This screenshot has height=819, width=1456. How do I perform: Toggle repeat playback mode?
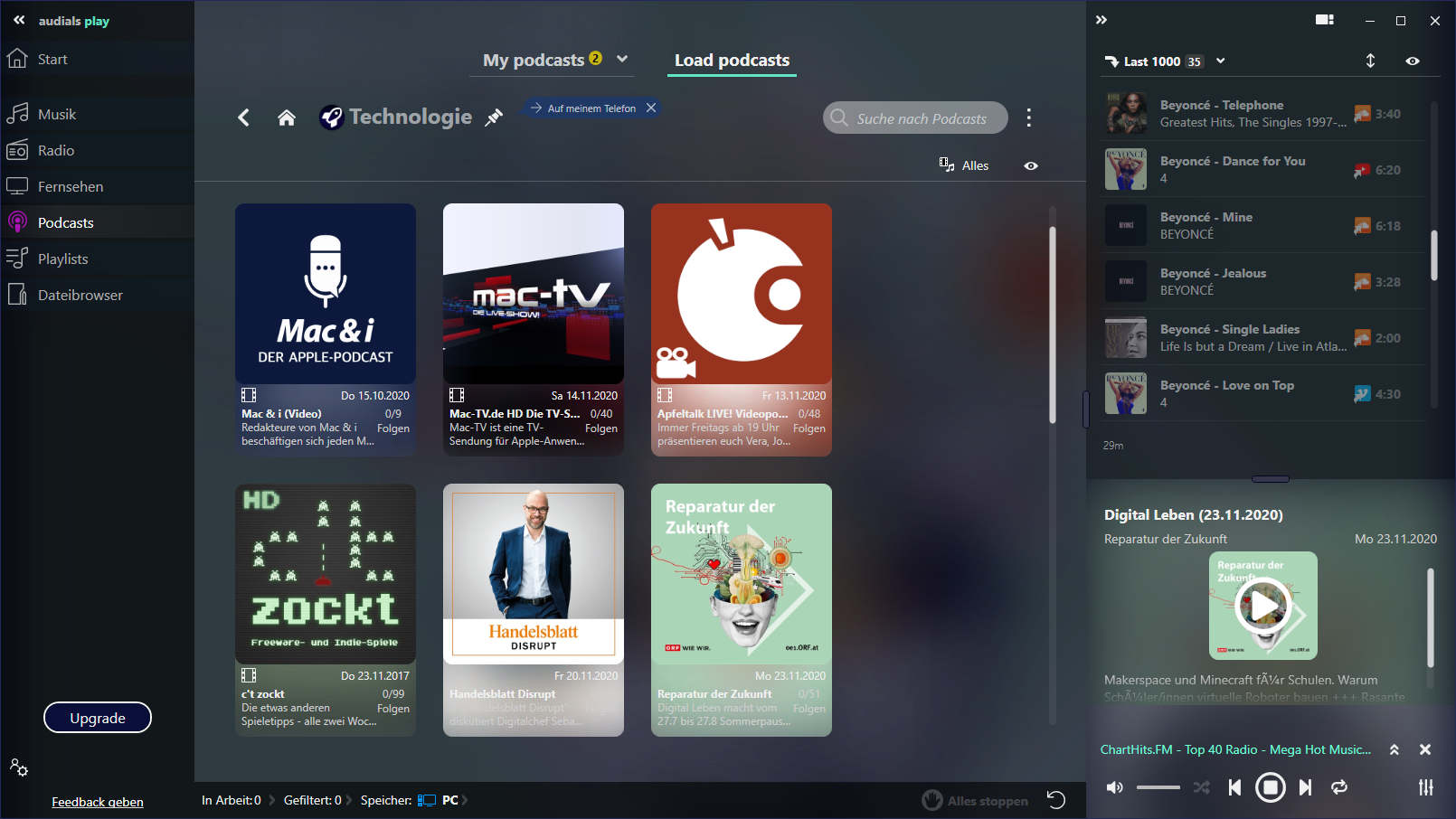[x=1339, y=787]
